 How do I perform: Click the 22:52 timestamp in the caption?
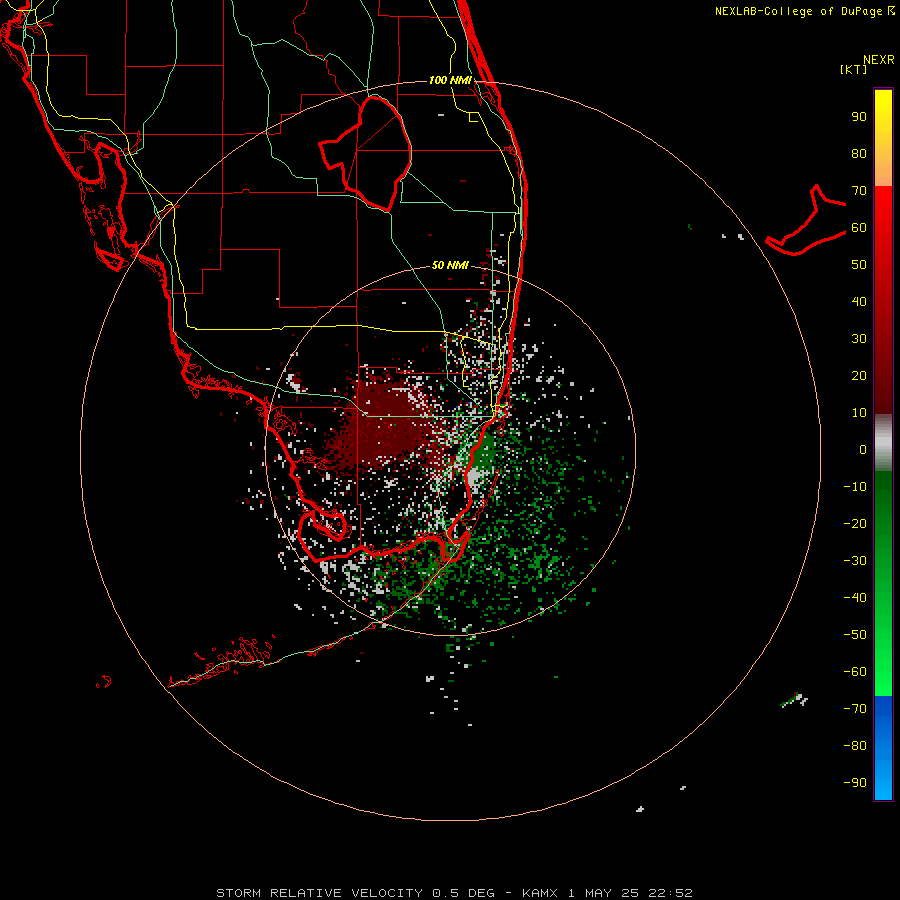coord(670,893)
